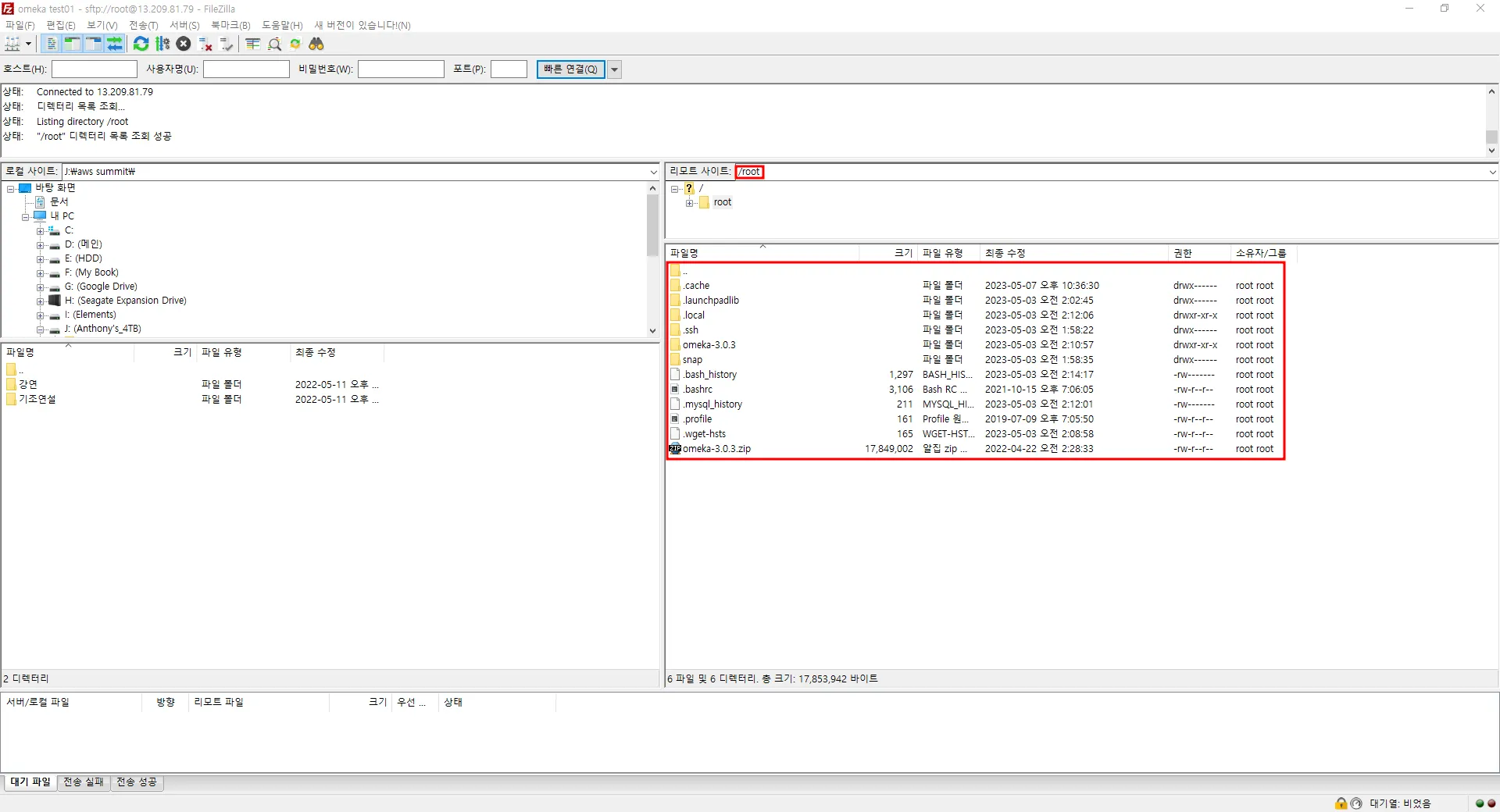
Task: Select the snap folder icon
Action: tap(676, 360)
